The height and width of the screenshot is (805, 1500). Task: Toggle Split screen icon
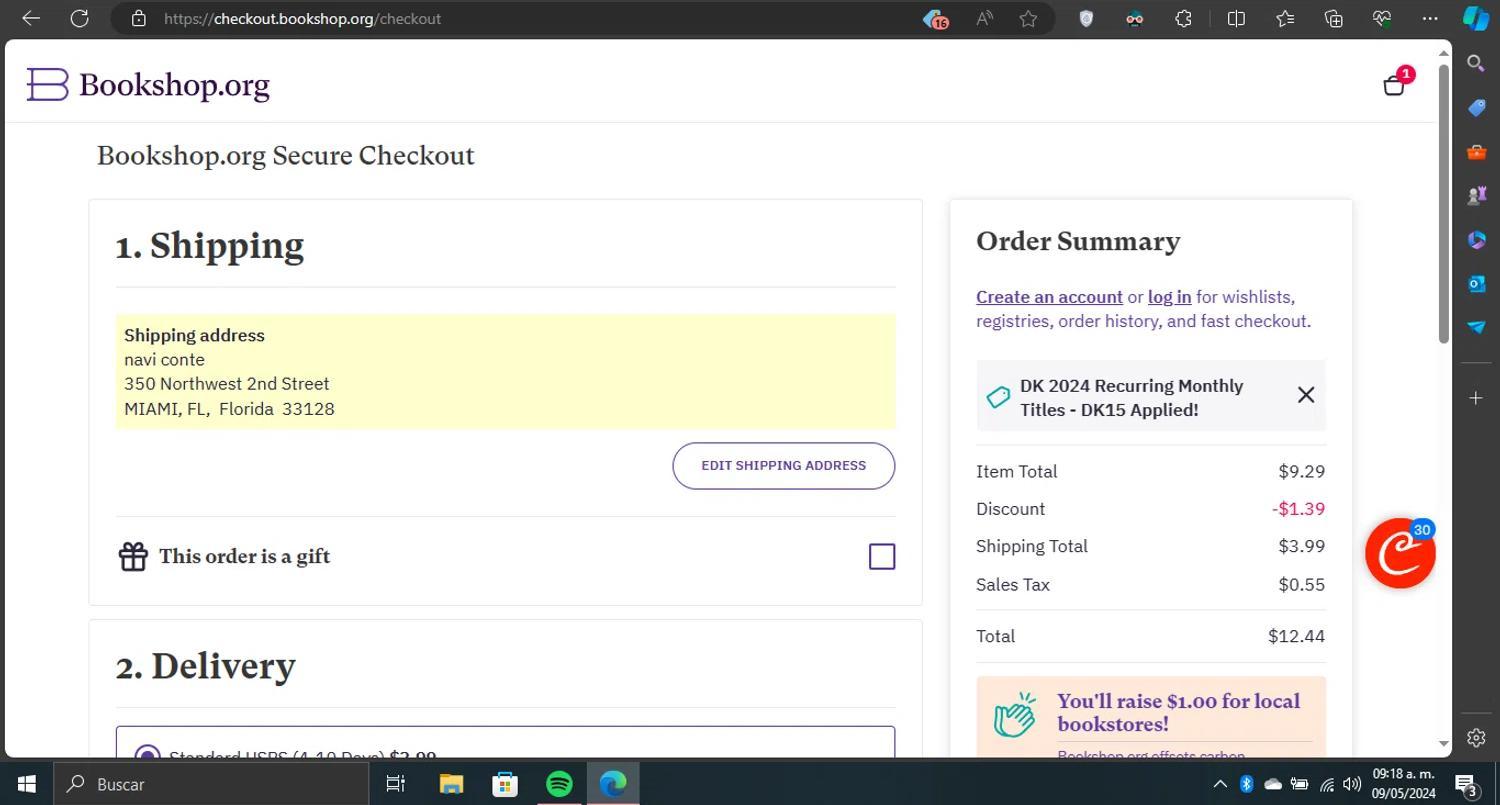coord(1236,18)
